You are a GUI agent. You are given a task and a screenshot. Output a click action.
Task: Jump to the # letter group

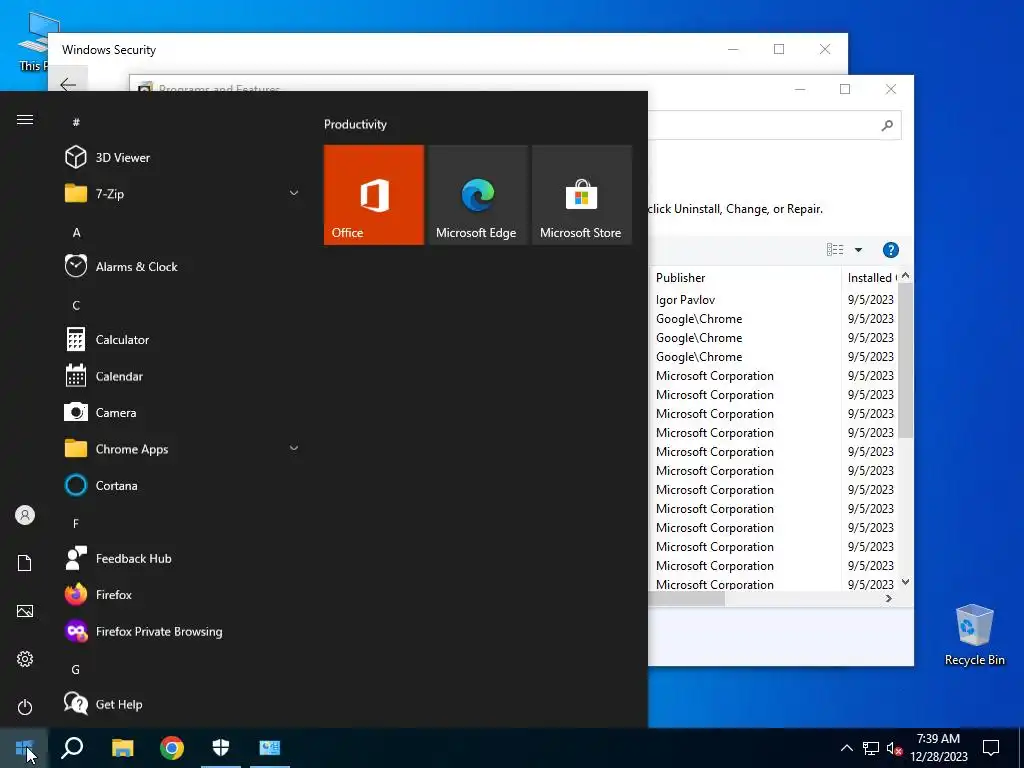point(76,122)
